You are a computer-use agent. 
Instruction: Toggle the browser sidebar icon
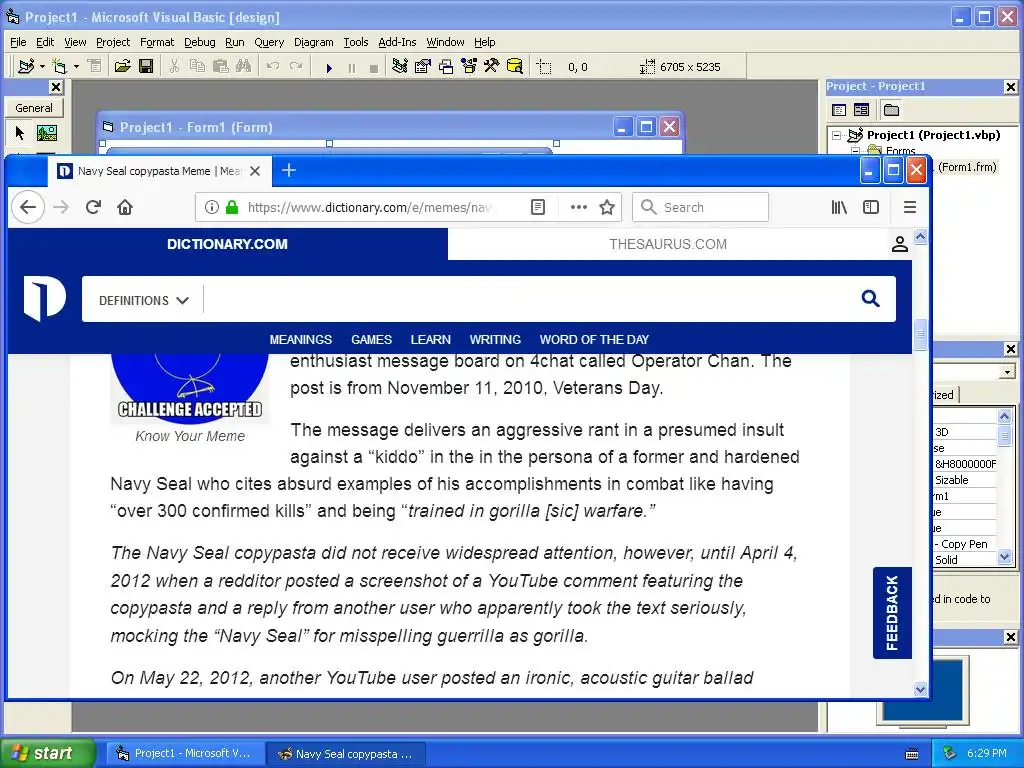pyautogui.click(x=871, y=208)
